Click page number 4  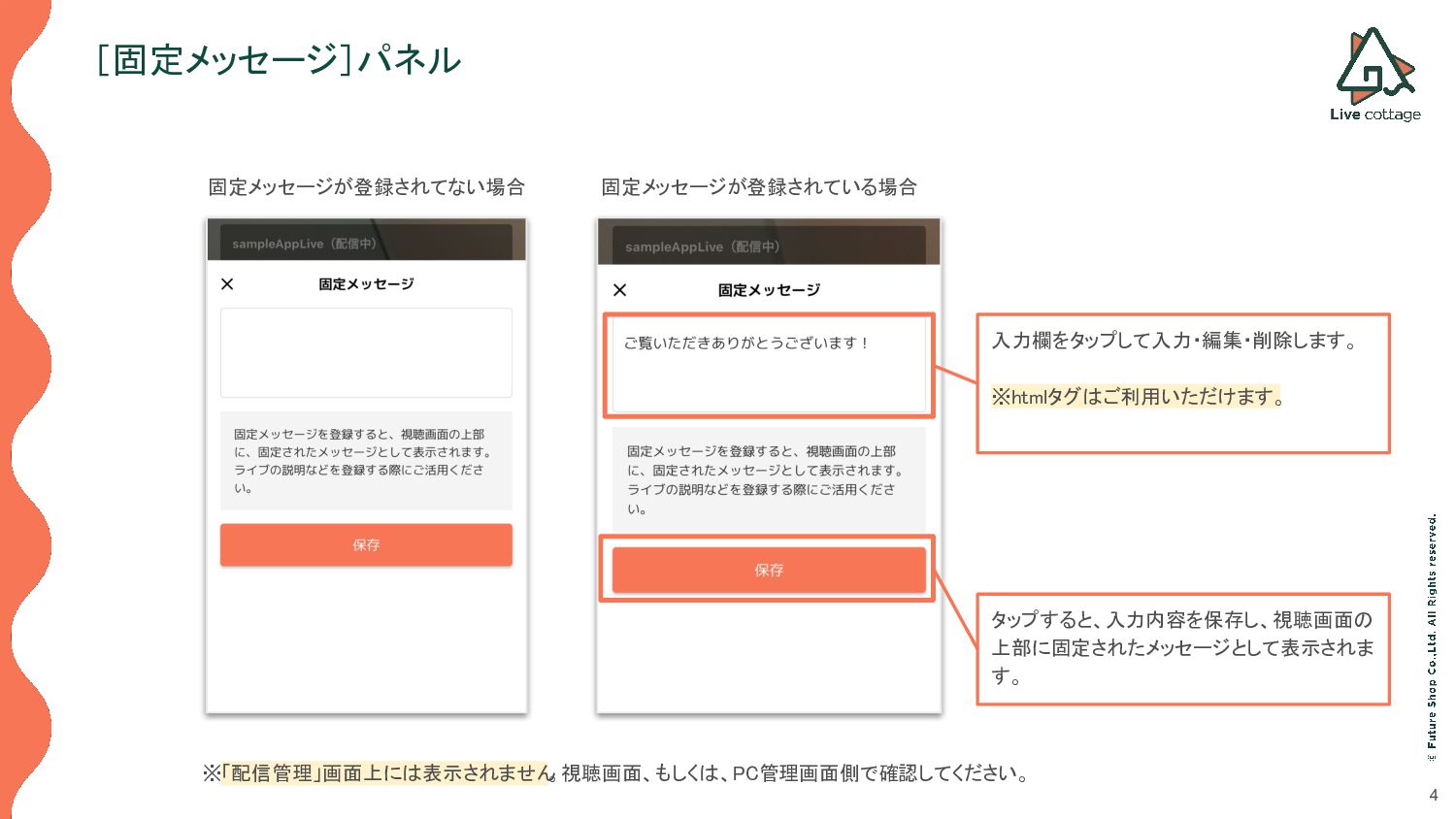click(1434, 795)
